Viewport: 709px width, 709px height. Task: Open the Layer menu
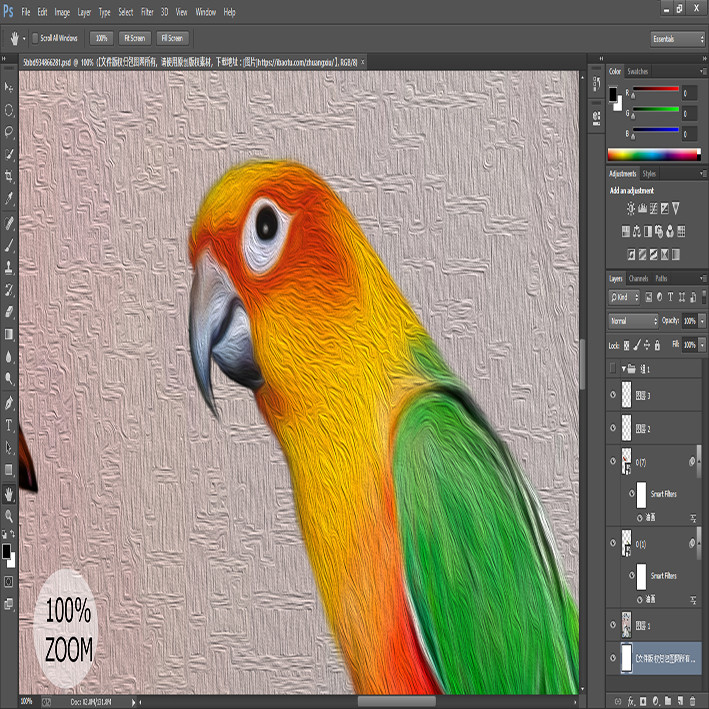[x=84, y=12]
